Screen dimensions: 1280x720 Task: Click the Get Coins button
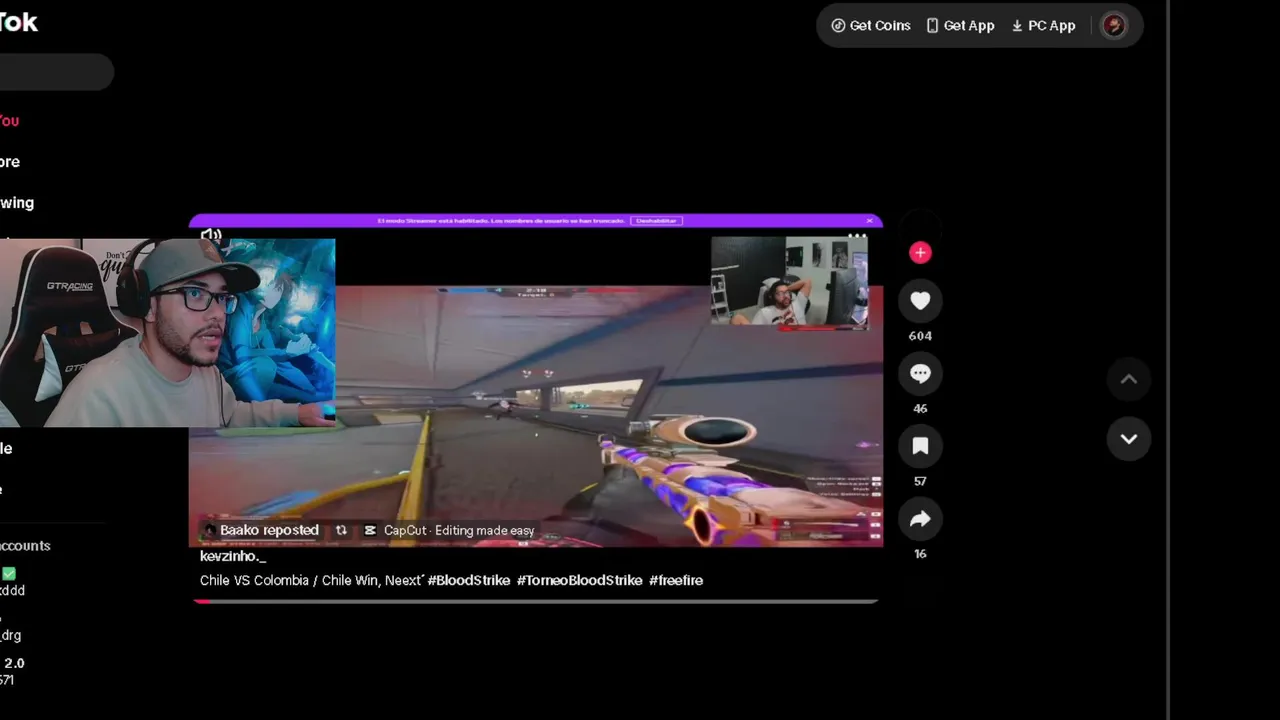click(x=871, y=26)
